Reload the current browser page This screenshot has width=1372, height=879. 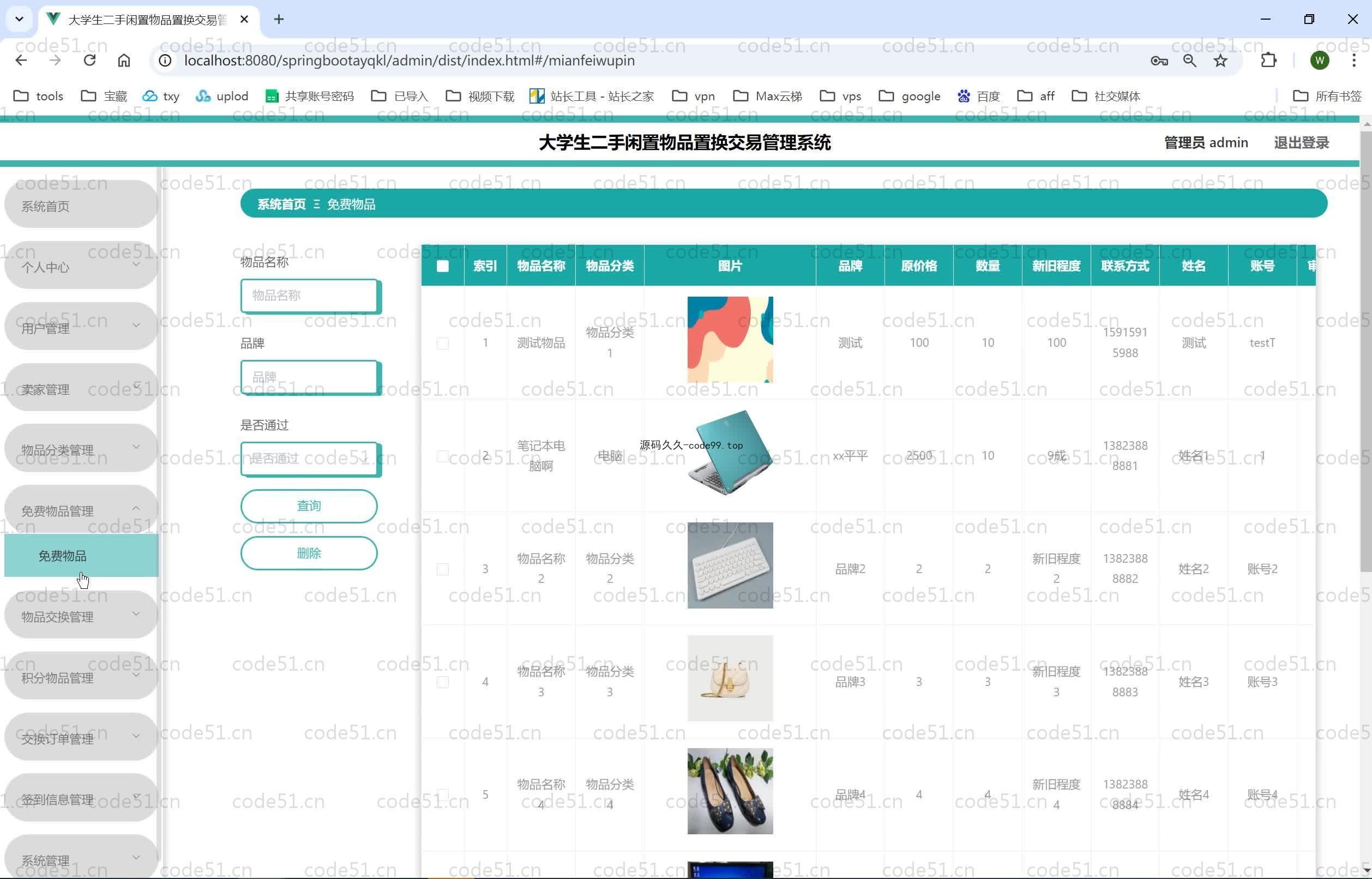89,61
